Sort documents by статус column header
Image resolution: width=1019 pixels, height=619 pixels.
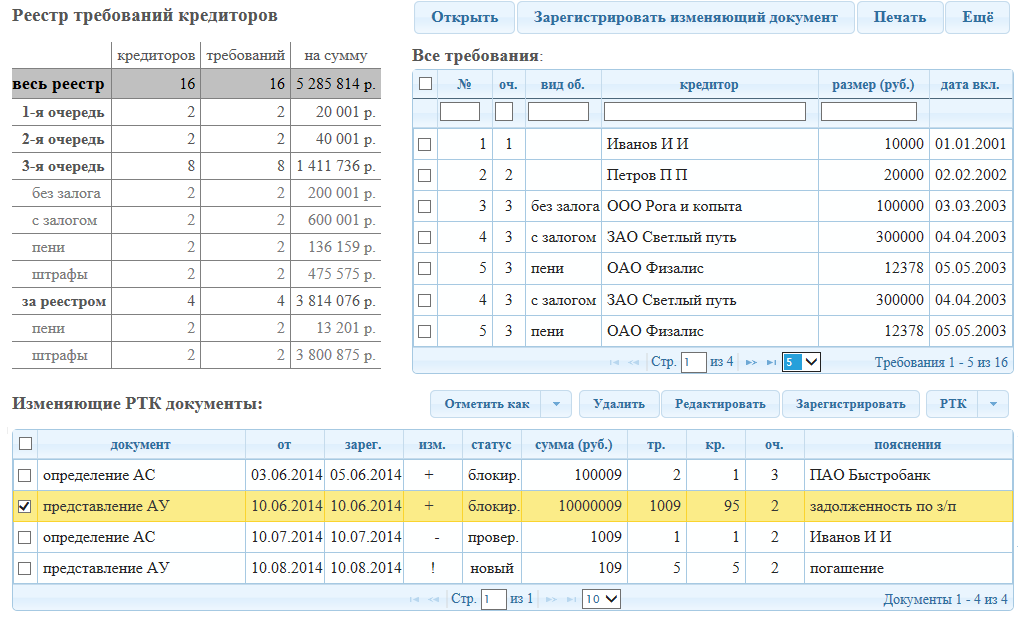tap(491, 444)
